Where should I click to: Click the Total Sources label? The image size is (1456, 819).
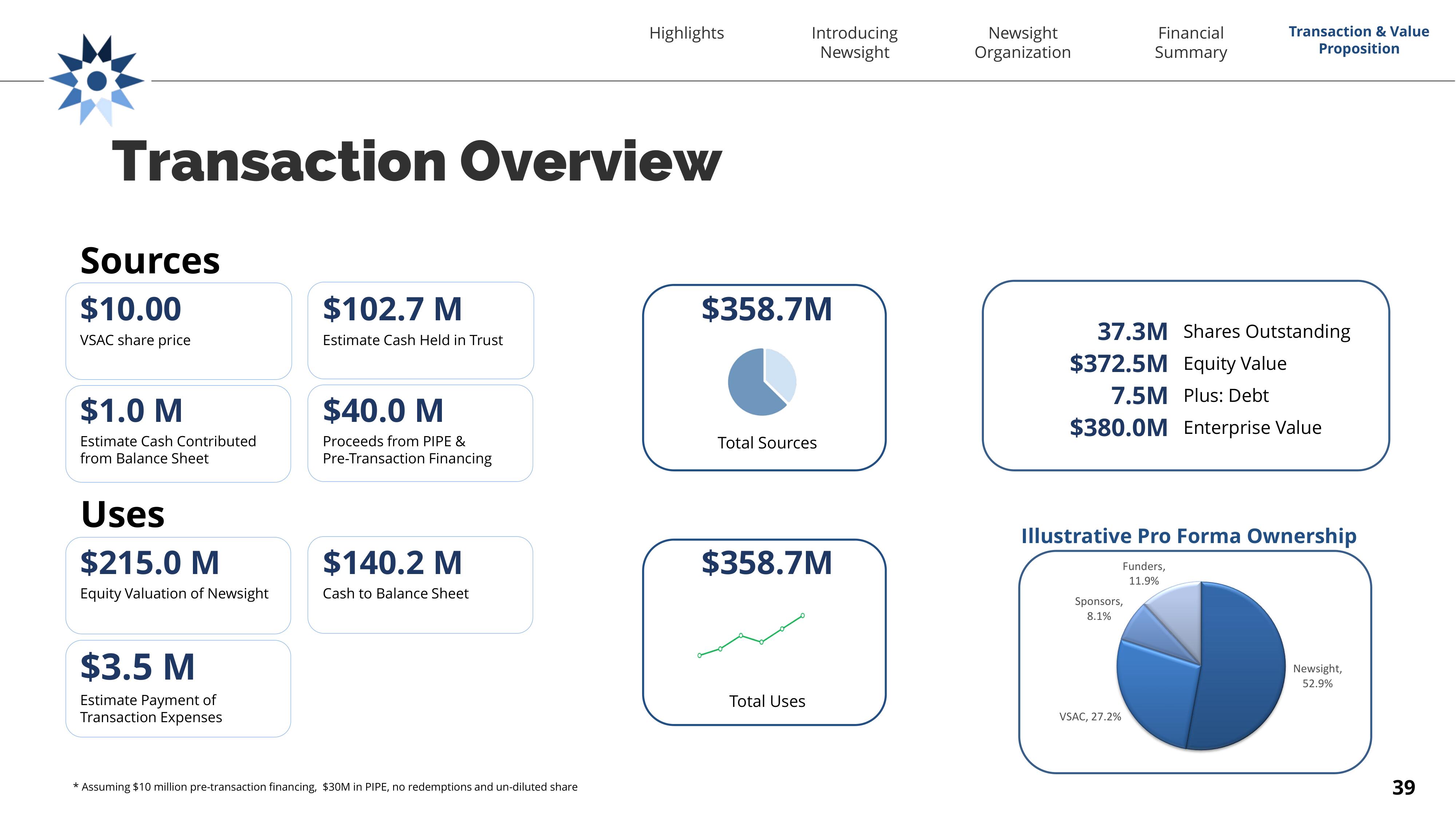click(x=767, y=443)
